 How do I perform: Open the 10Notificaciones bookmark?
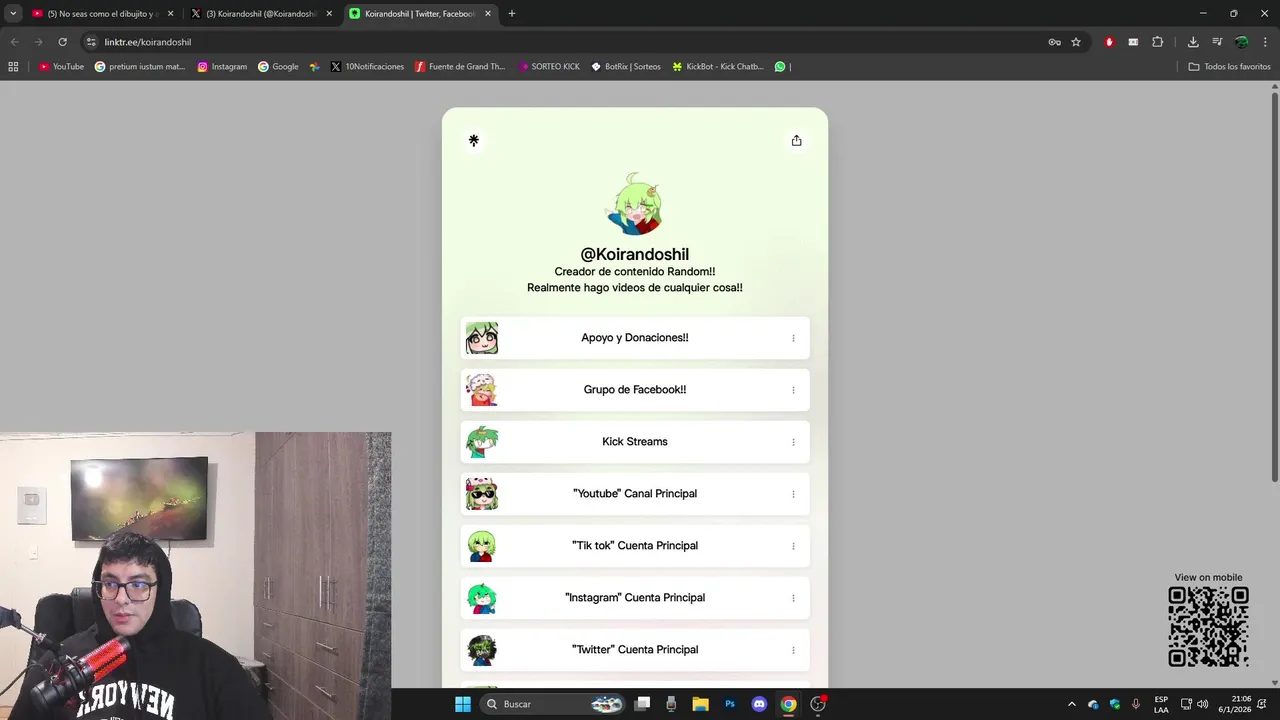367,67
